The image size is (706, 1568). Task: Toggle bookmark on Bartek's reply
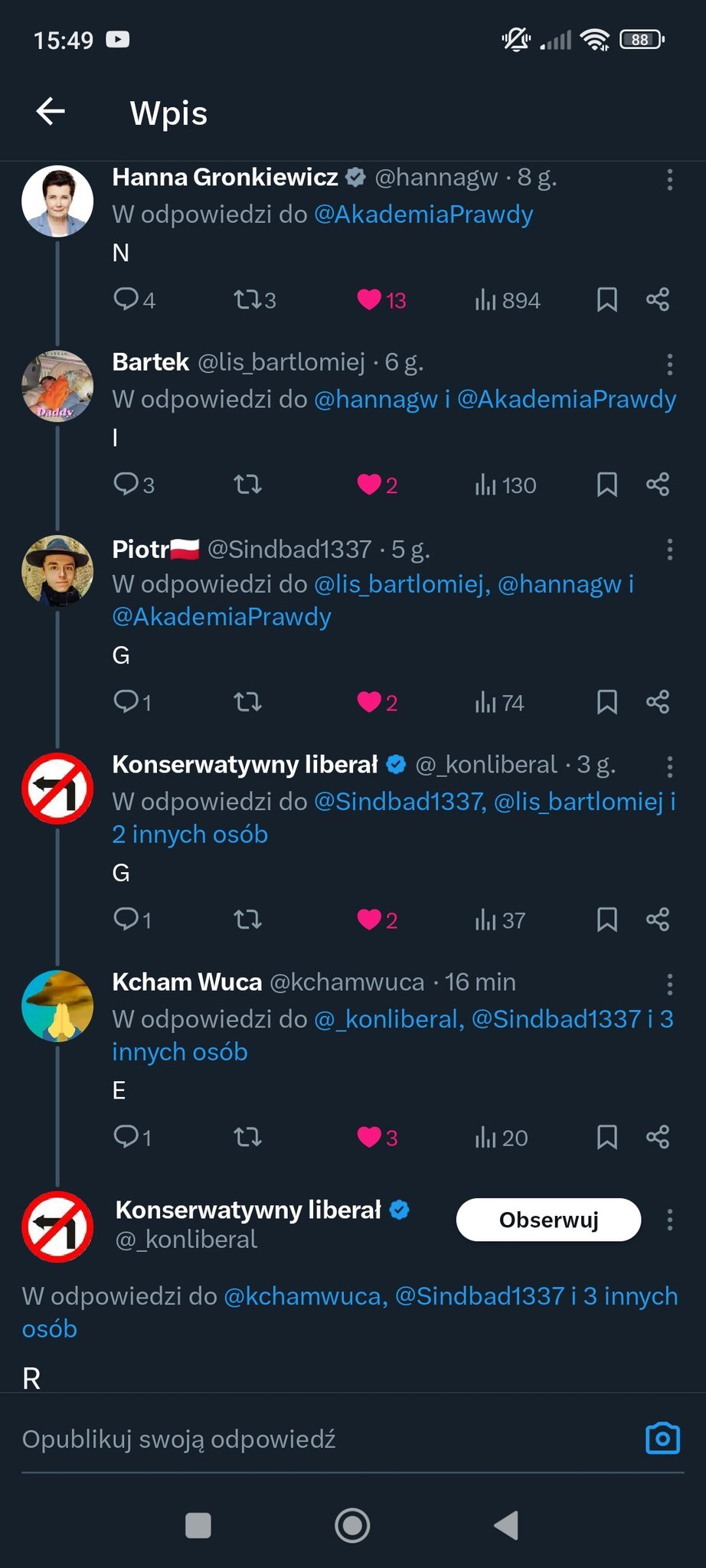(x=606, y=485)
